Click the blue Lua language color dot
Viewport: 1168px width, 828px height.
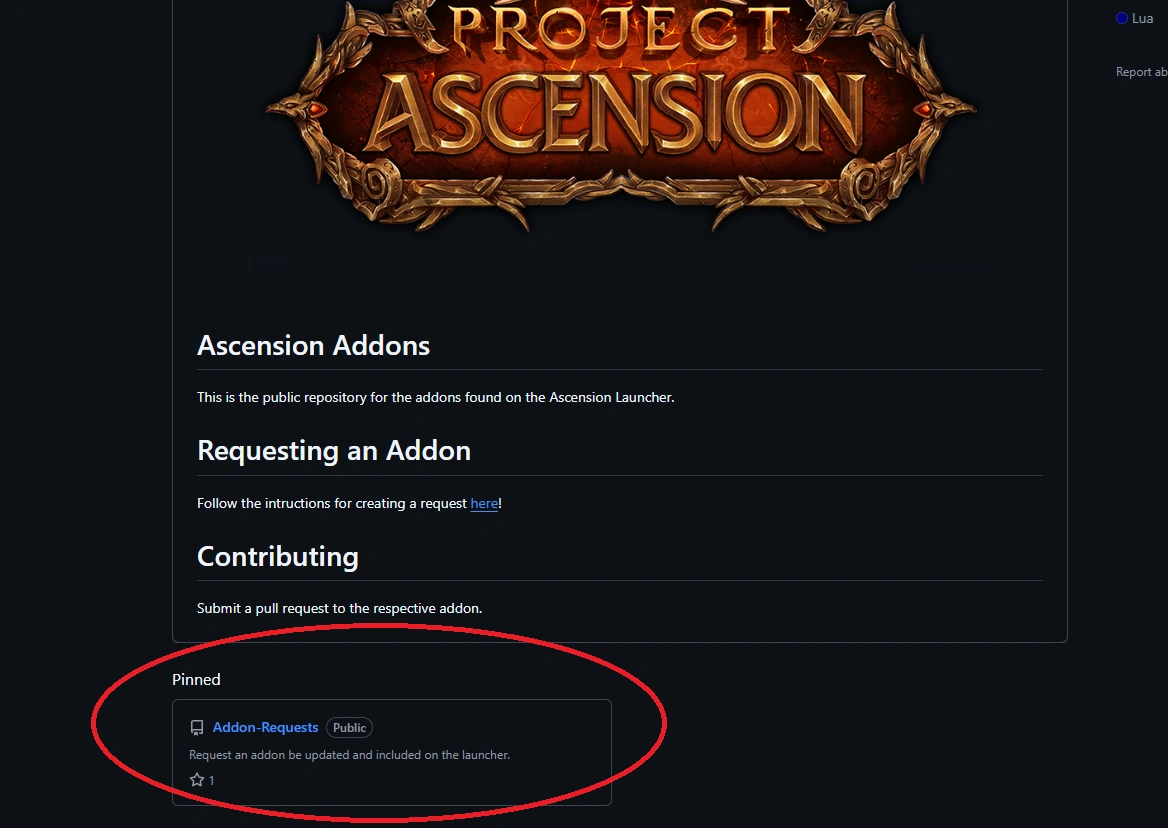1122,18
